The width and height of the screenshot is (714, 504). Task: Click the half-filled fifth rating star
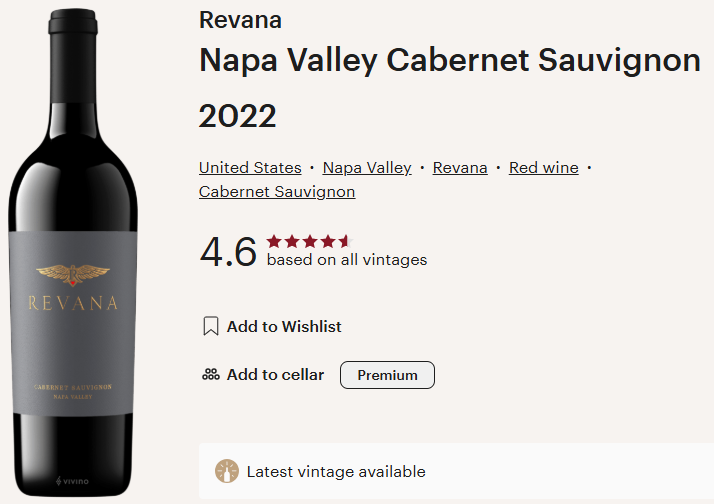(x=346, y=241)
